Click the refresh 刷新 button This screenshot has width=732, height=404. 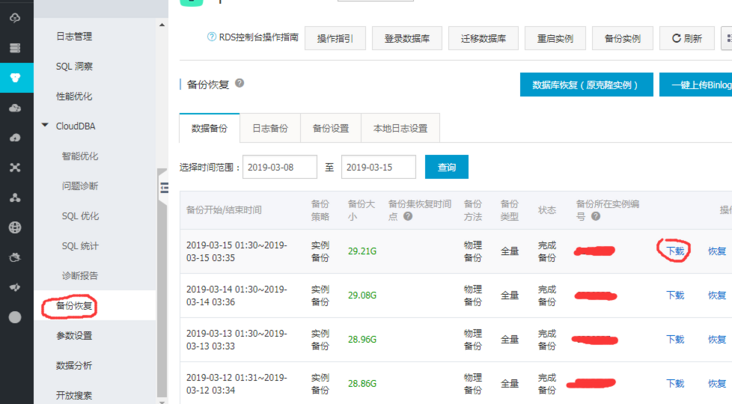(x=686, y=39)
